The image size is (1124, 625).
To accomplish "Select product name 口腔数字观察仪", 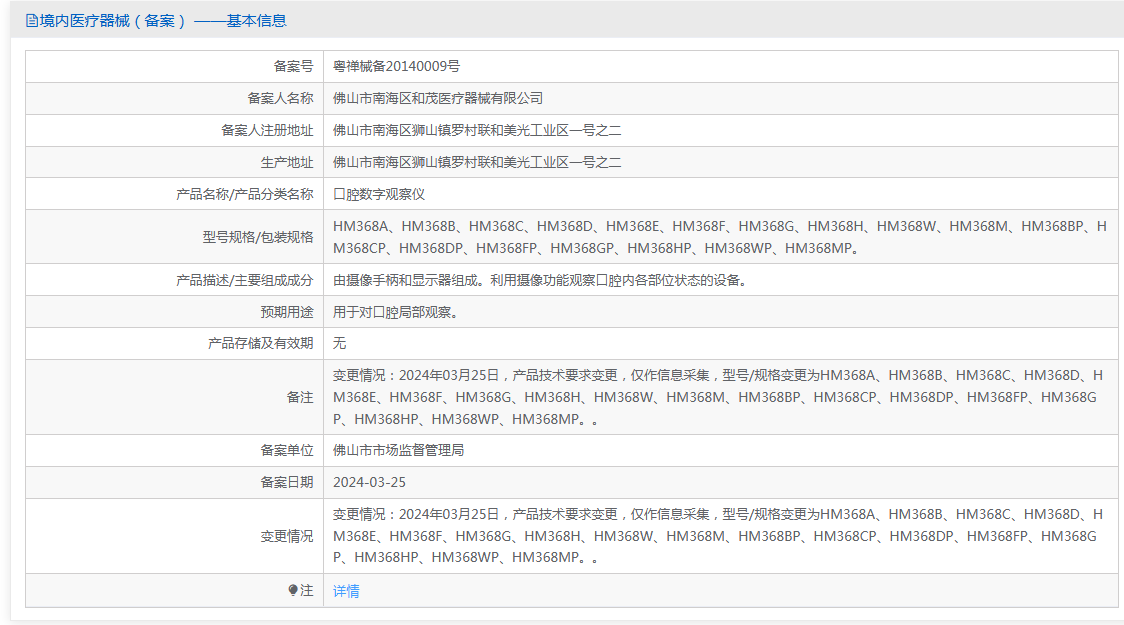I will pos(379,194).
